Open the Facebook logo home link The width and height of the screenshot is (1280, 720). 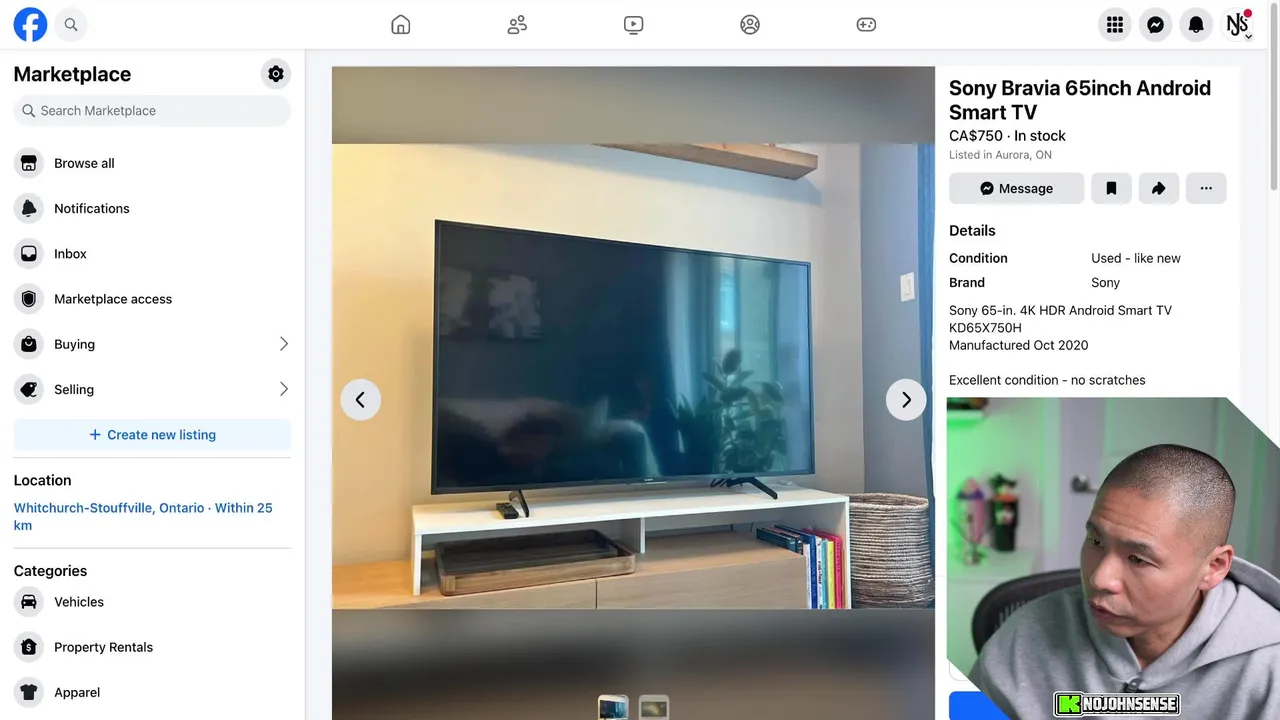tap(30, 25)
